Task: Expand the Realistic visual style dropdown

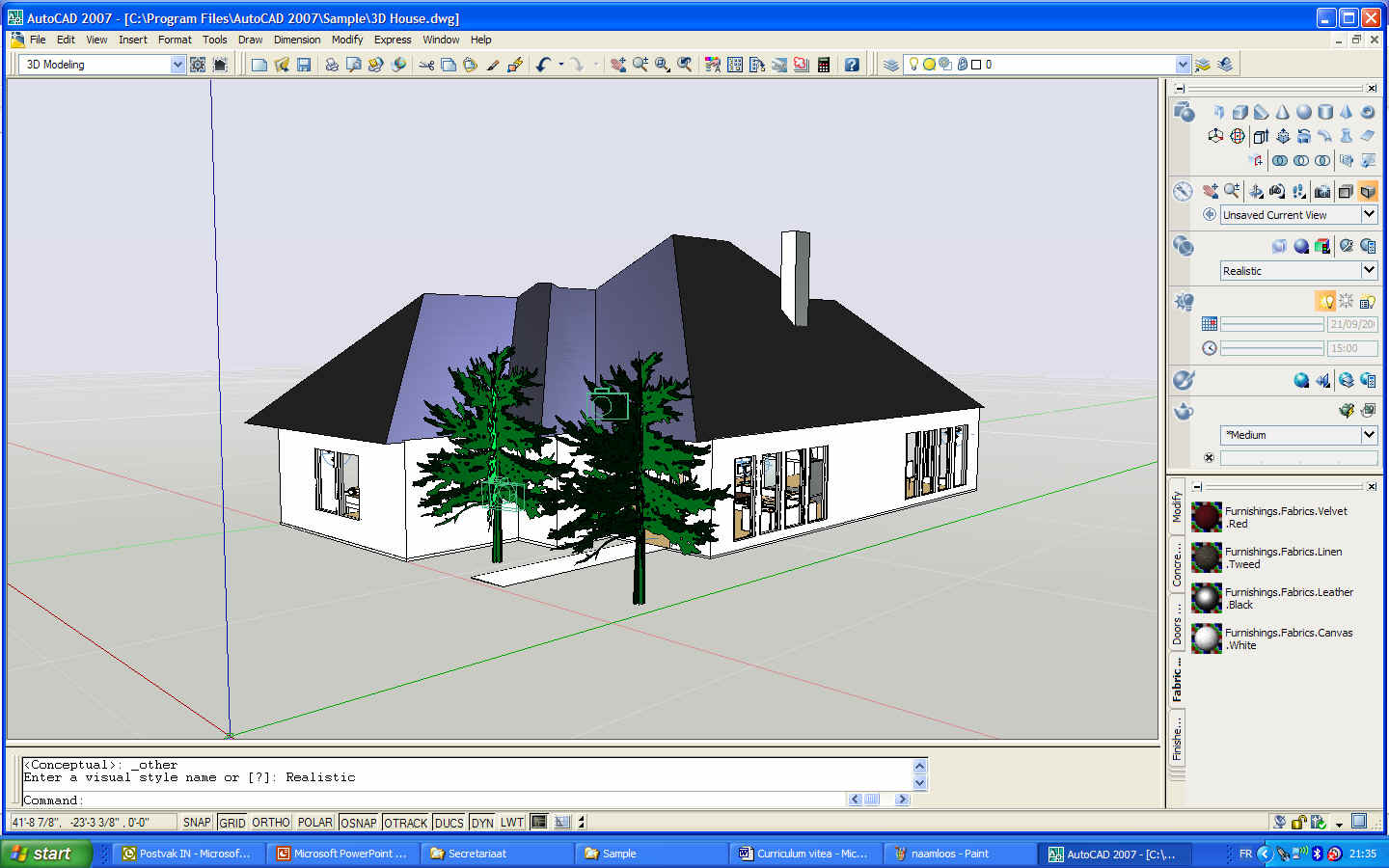Action: pos(1369,270)
